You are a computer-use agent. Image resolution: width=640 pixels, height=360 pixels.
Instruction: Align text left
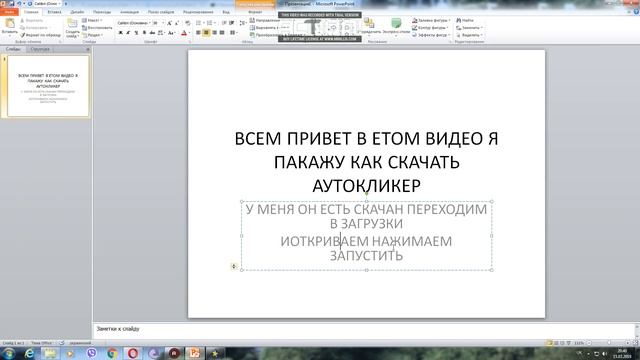pos(198,33)
